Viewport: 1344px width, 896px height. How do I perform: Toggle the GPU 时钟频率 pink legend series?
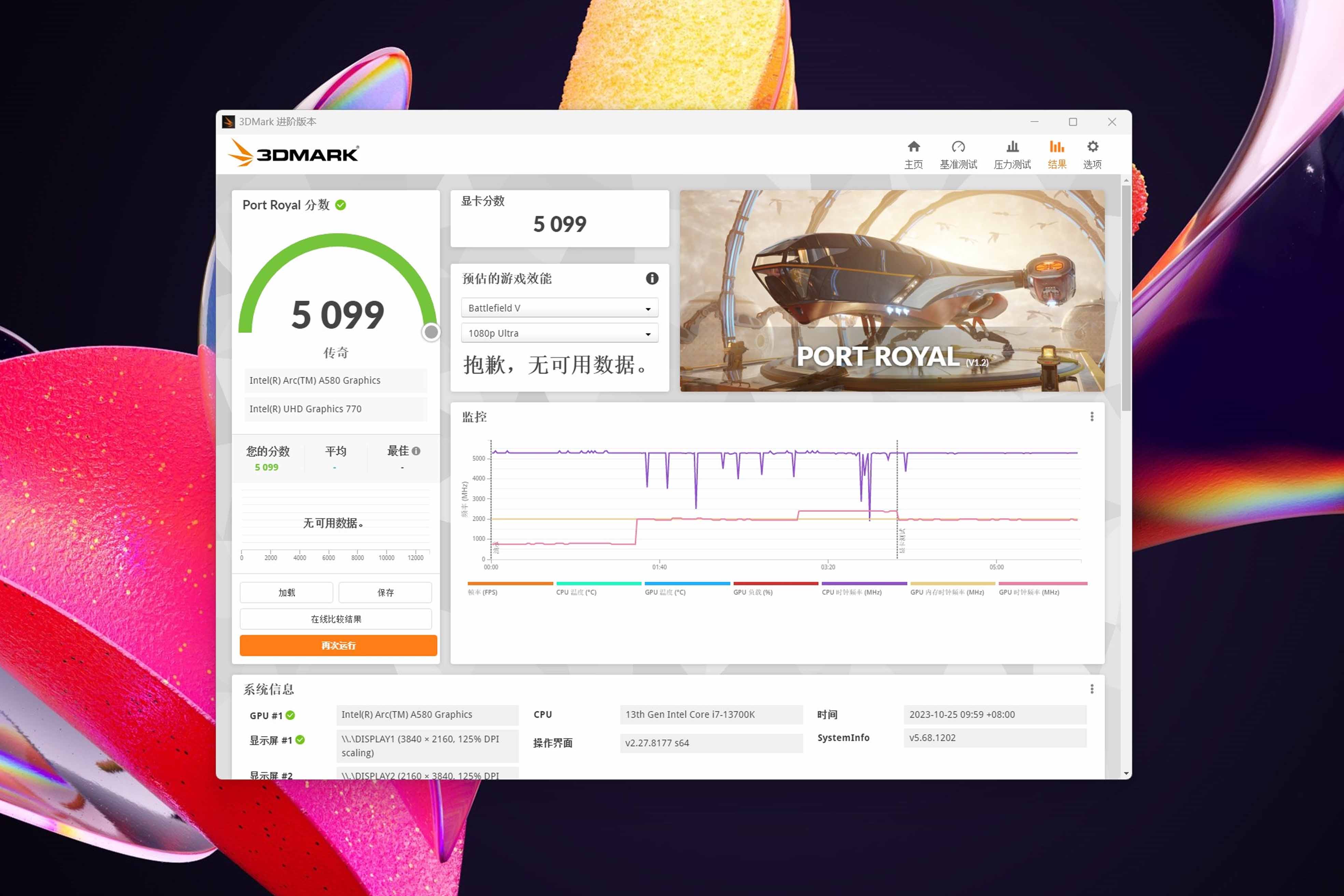click(1043, 589)
